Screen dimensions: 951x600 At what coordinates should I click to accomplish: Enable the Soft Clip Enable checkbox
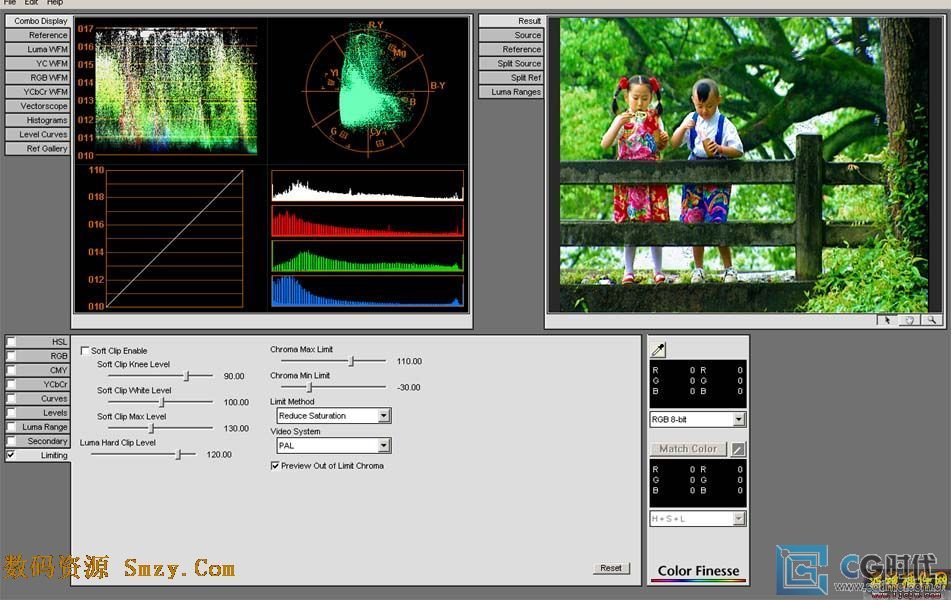[85, 351]
